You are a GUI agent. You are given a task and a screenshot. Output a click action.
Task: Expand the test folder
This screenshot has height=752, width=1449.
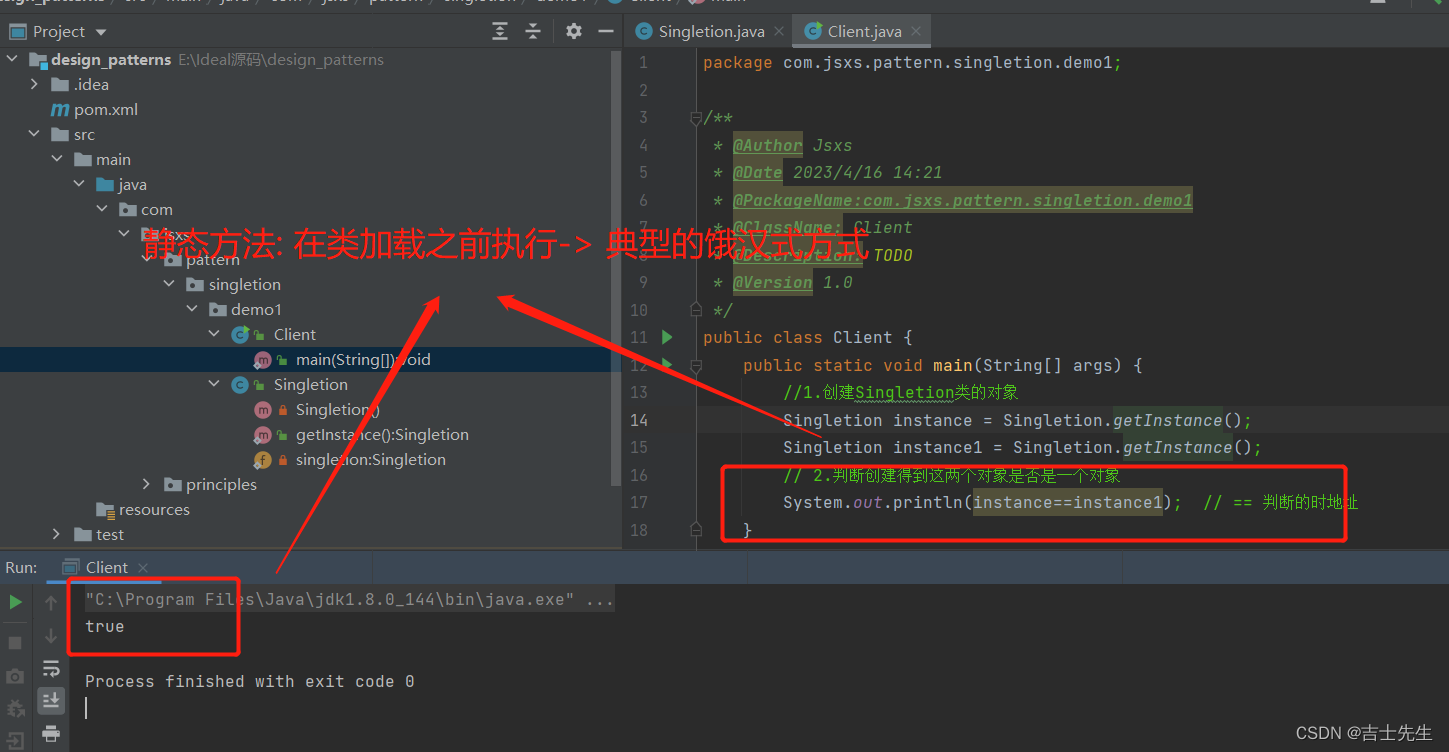(x=57, y=535)
